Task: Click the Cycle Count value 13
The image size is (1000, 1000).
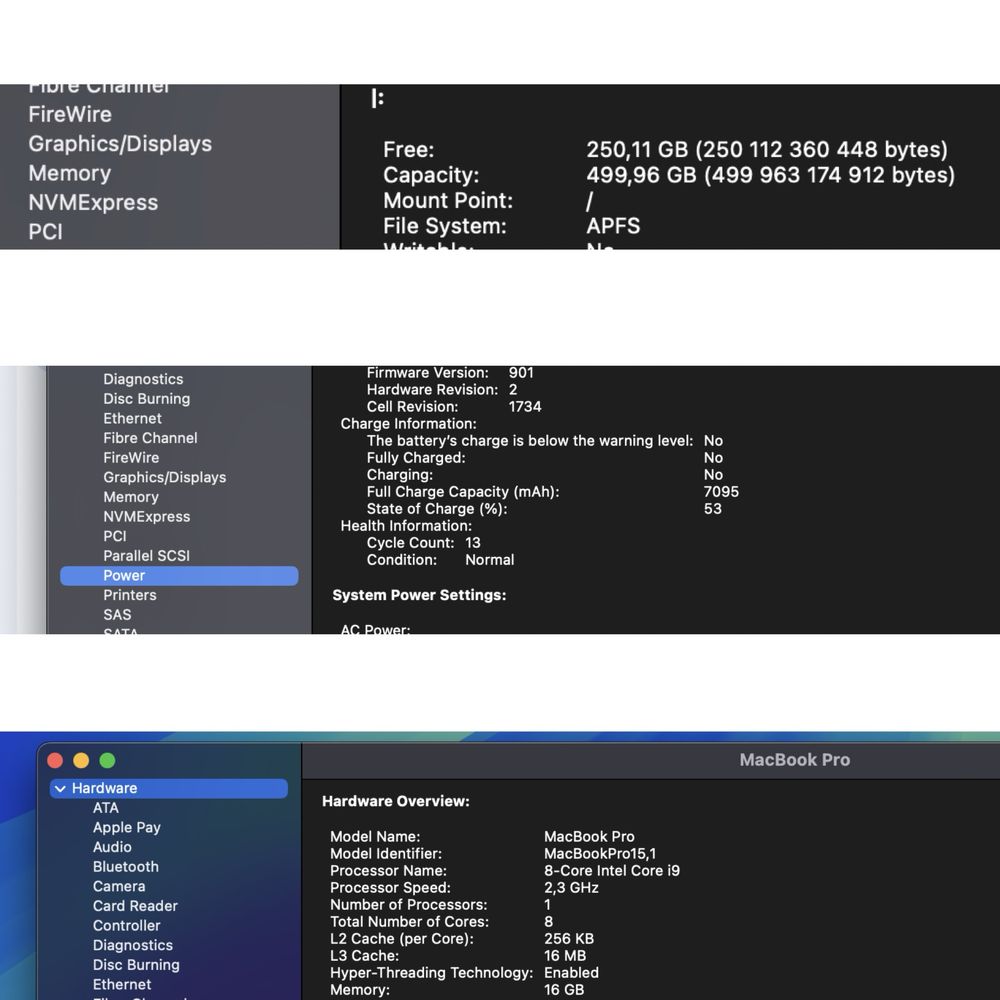Action: click(473, 543)
